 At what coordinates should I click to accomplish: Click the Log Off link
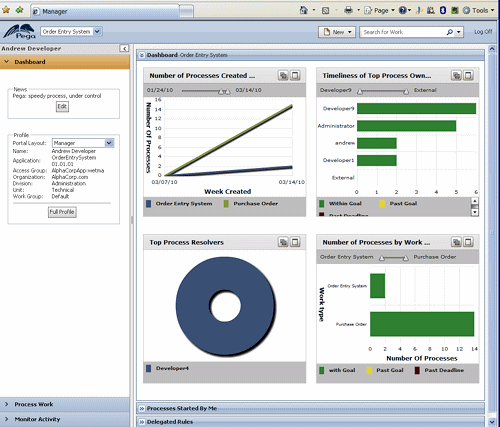coord(483,32)
